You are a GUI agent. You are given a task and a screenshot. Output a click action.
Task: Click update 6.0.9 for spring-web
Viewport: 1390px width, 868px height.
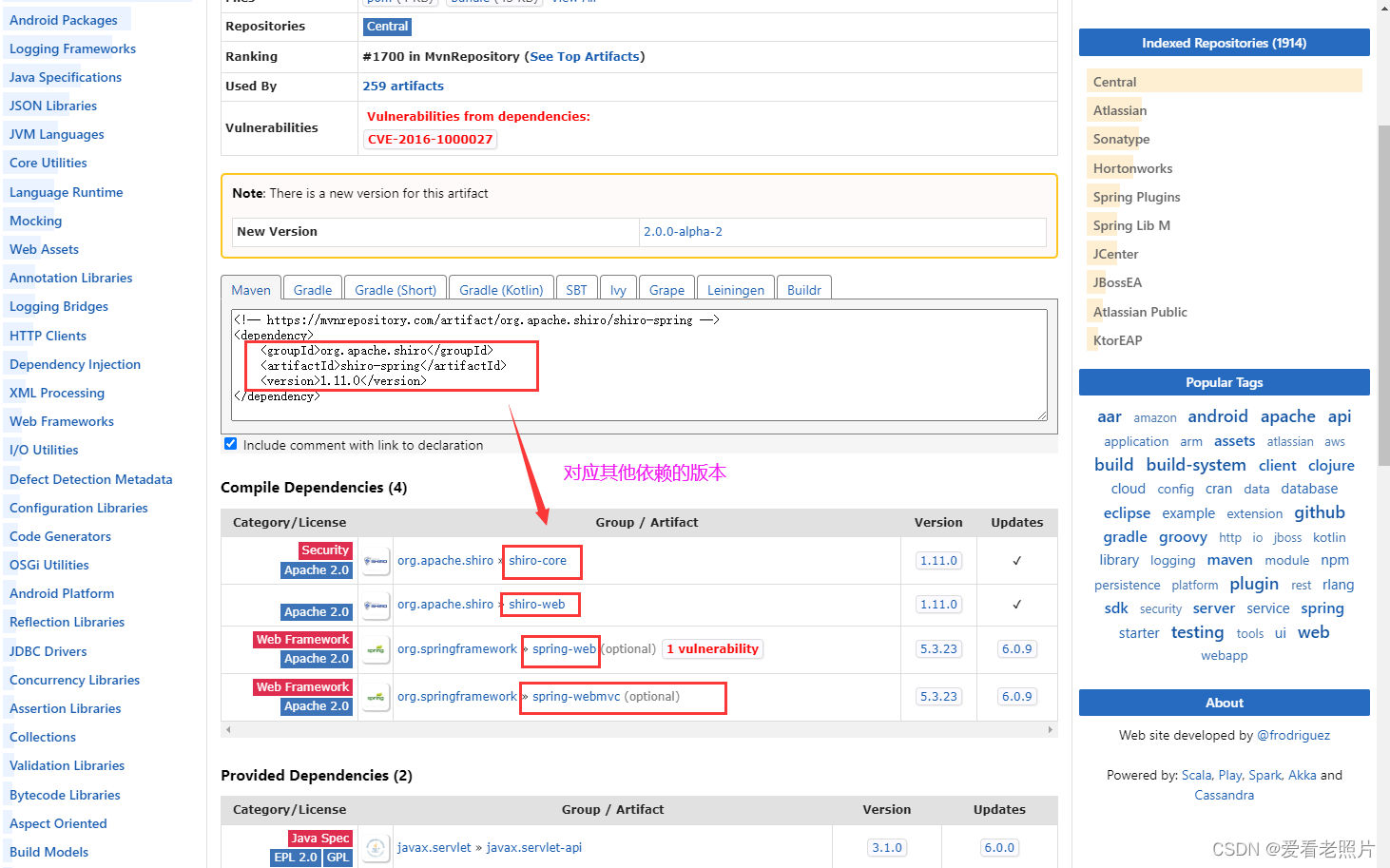[1016, 649]
